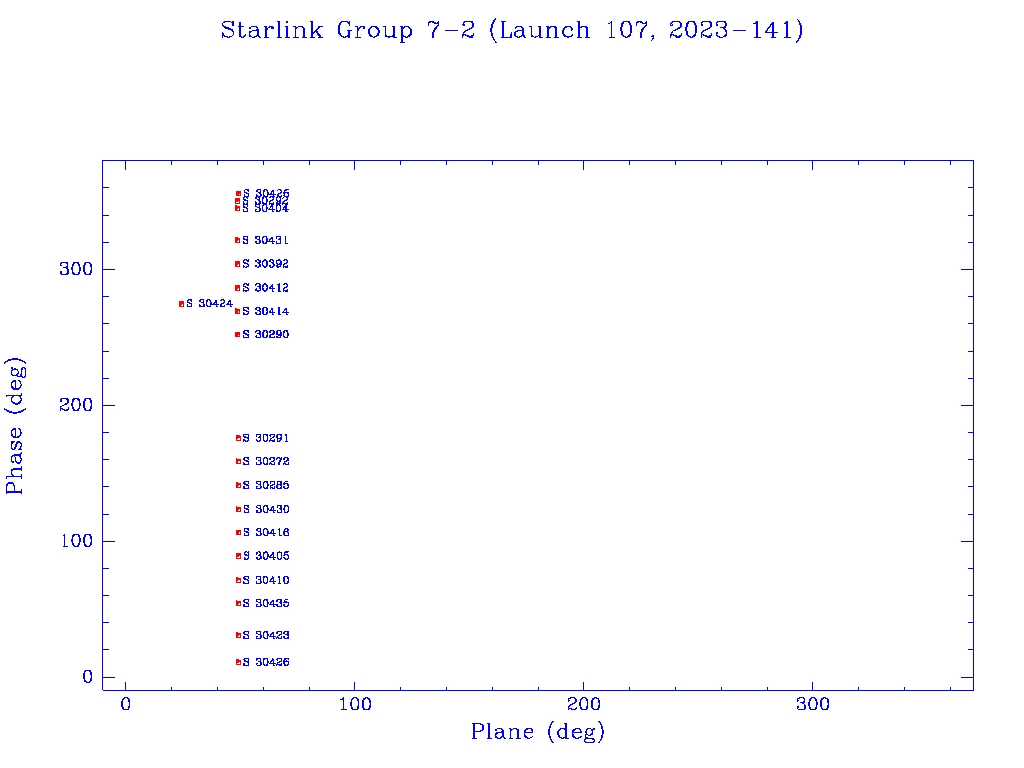Select the "S 30290" satellite label

tap(265, 334)
